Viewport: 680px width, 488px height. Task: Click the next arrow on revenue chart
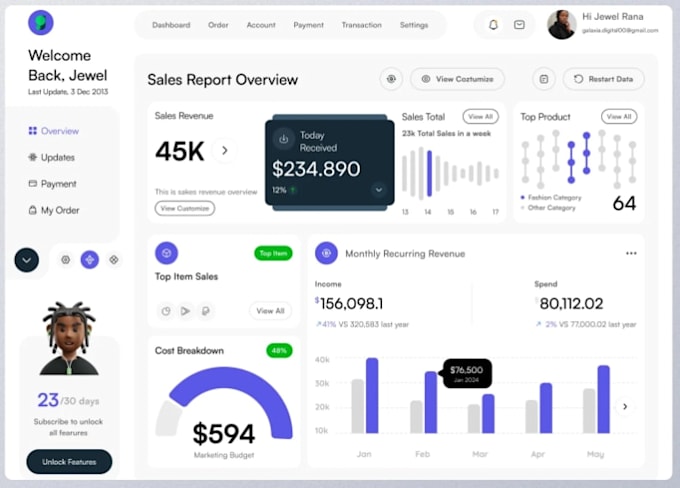click(625, 406)
